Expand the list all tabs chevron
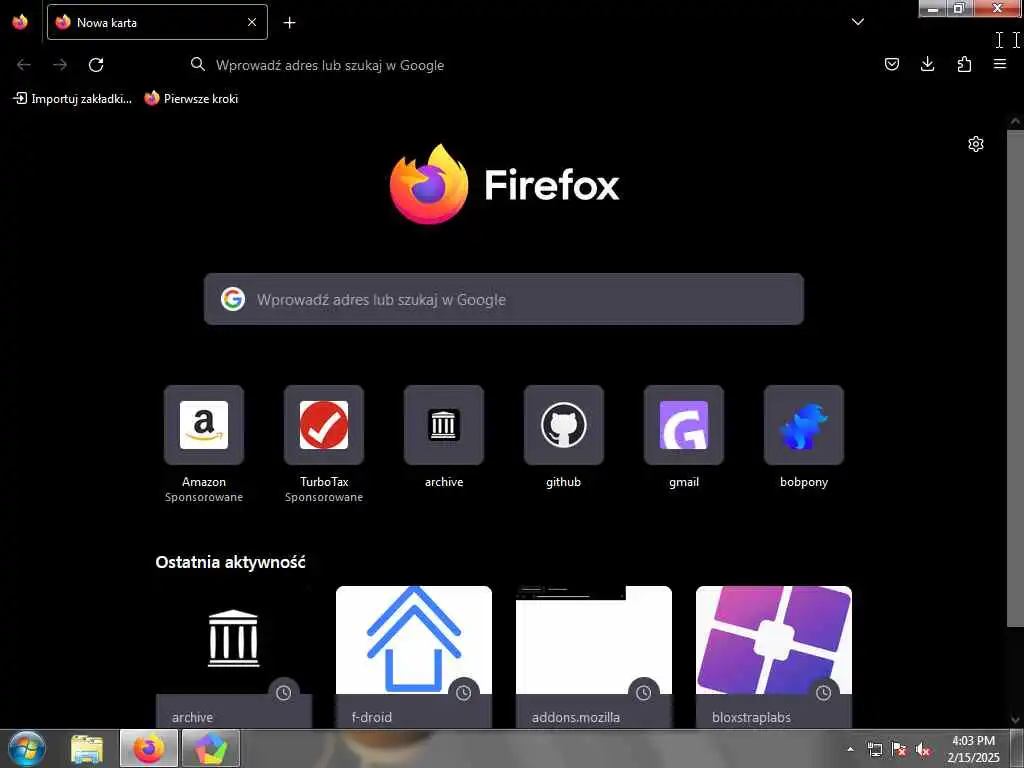The height and width of the screenshot is (768, 1024). 857,22
